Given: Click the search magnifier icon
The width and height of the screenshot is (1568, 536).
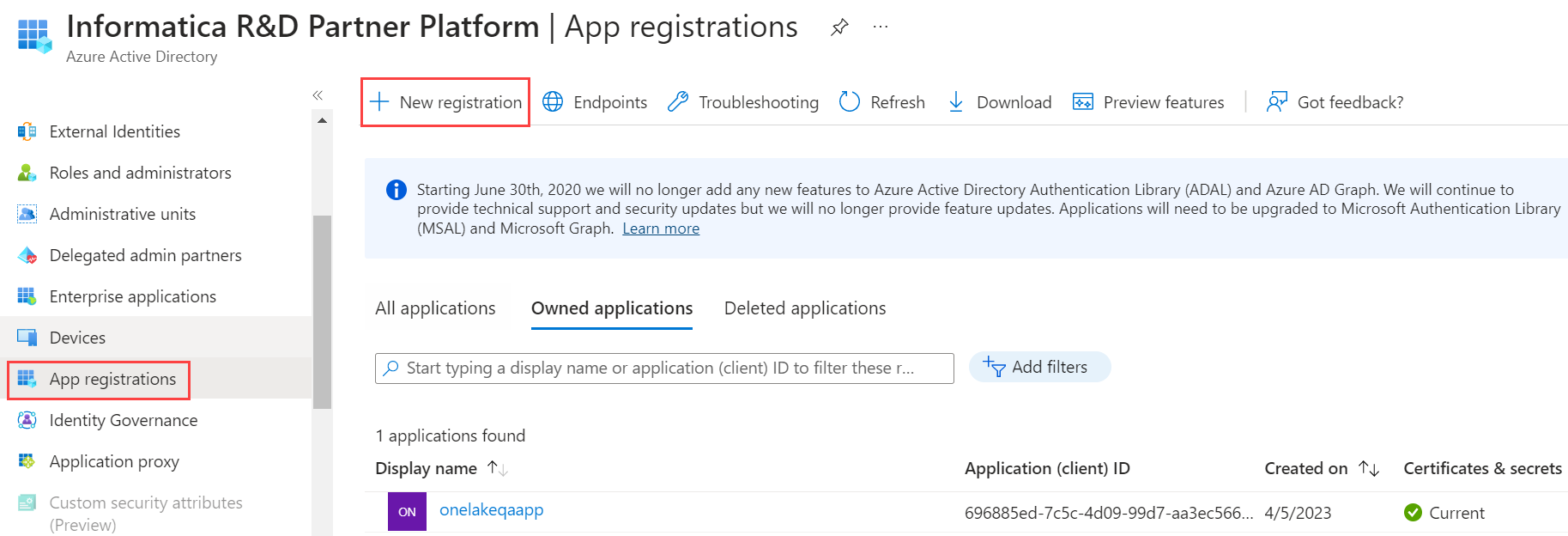Looking at the screenshot, I should click(x=391, y=368).
